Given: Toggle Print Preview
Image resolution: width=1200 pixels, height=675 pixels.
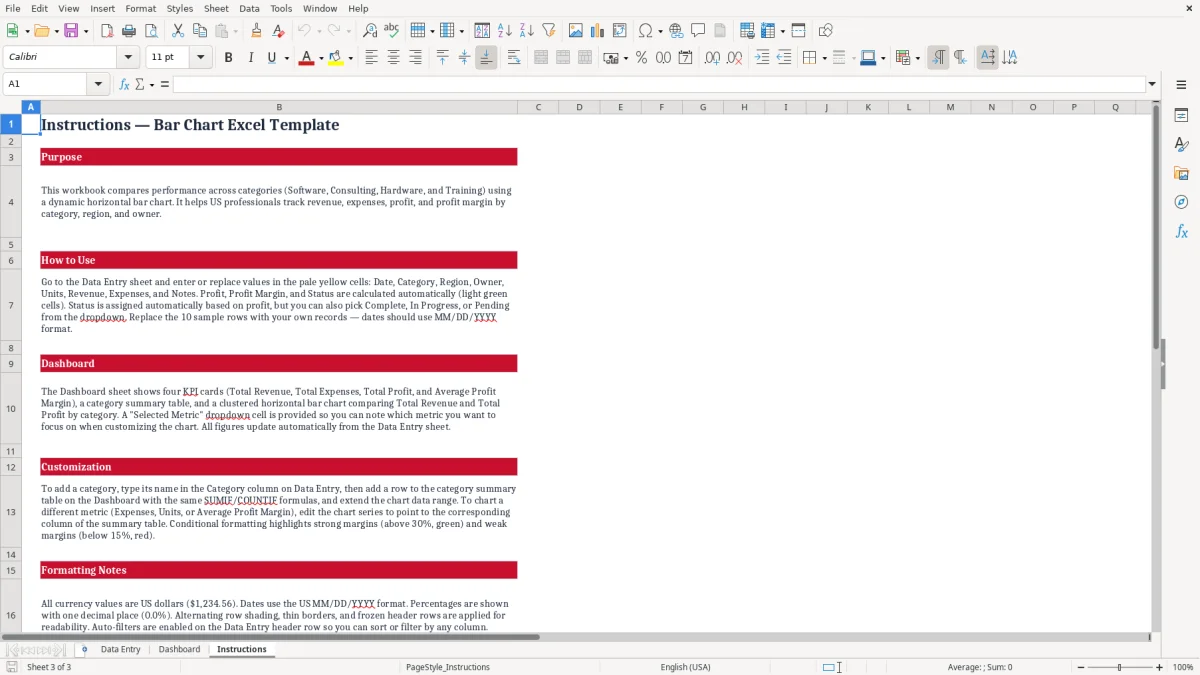Looking at the screenshot, I should pos(150,31).
